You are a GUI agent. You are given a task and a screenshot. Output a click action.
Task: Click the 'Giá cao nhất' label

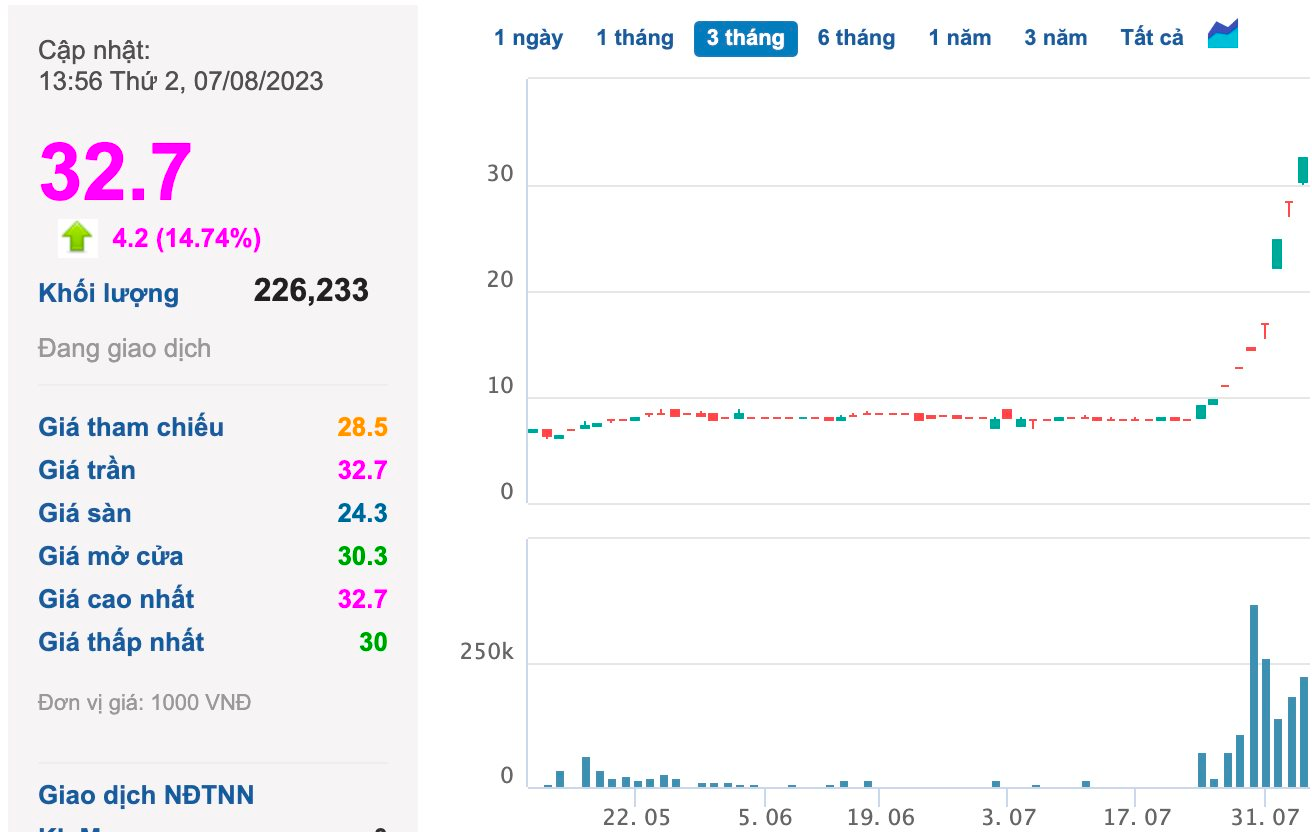[x=116, y=600]
